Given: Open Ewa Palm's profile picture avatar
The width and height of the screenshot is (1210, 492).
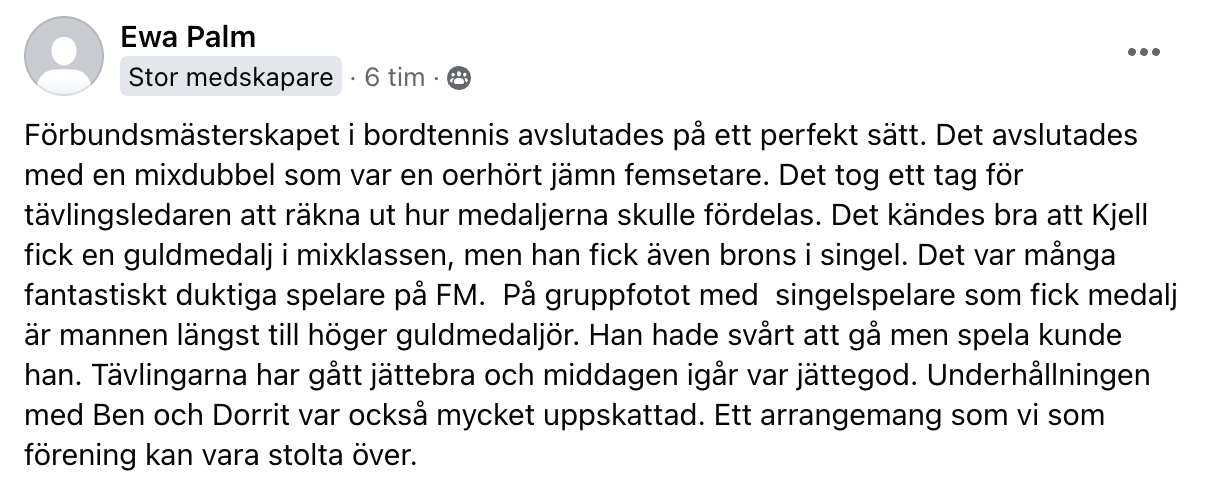Looking at the screenshot, I should tap(63, 56).
